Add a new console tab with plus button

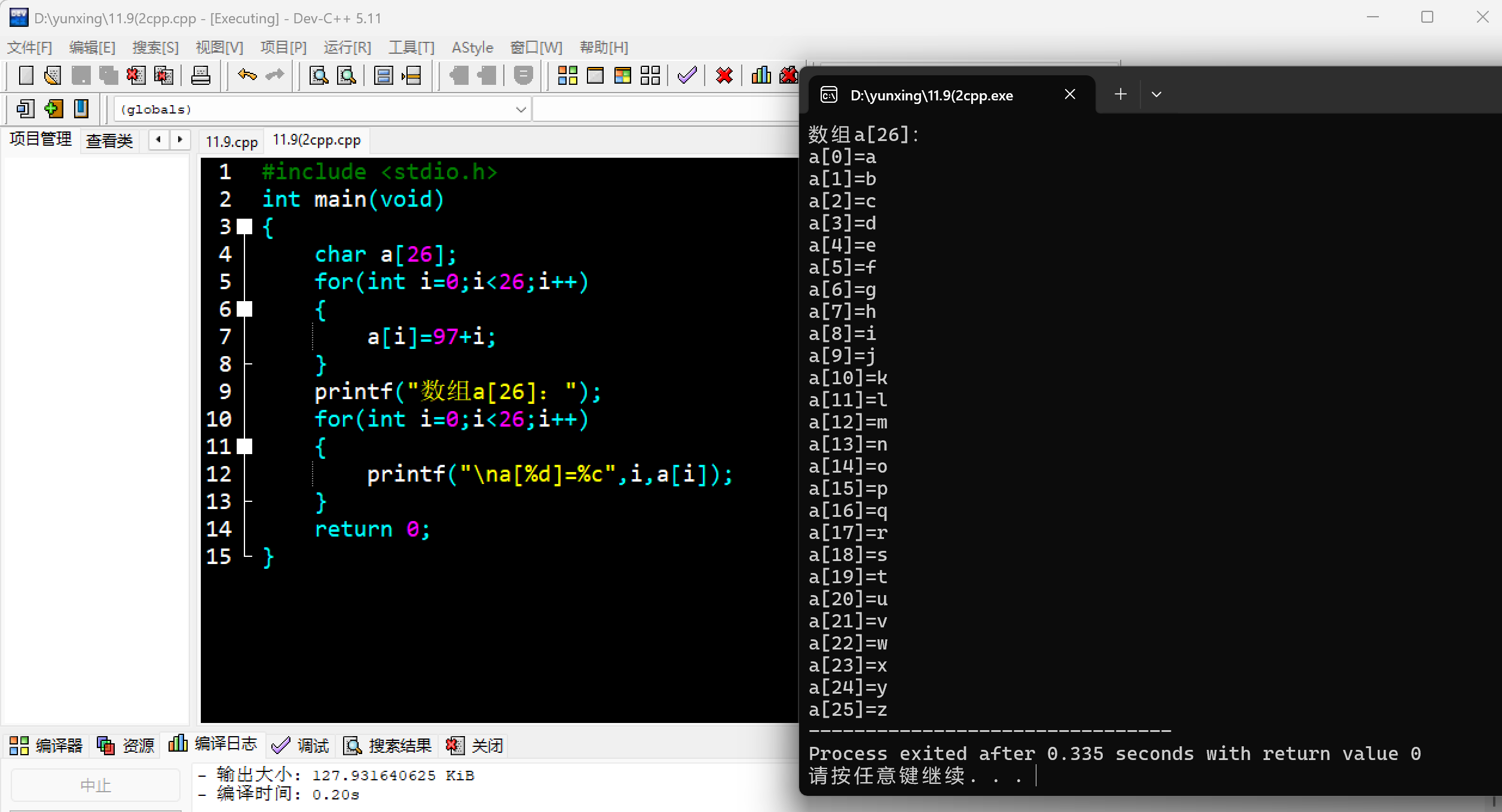pos(1121,94)
